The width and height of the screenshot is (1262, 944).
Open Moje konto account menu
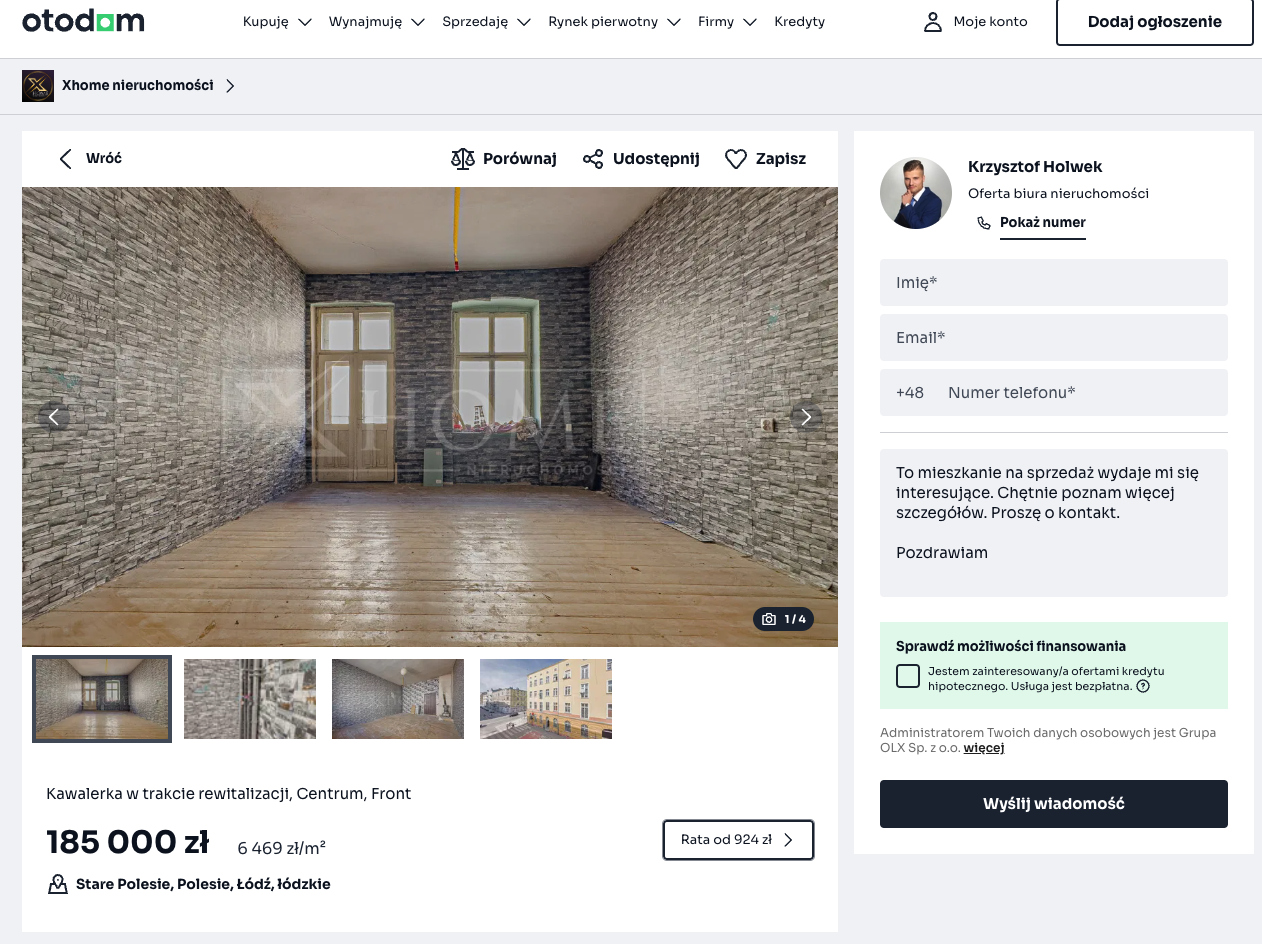point(975,22)
